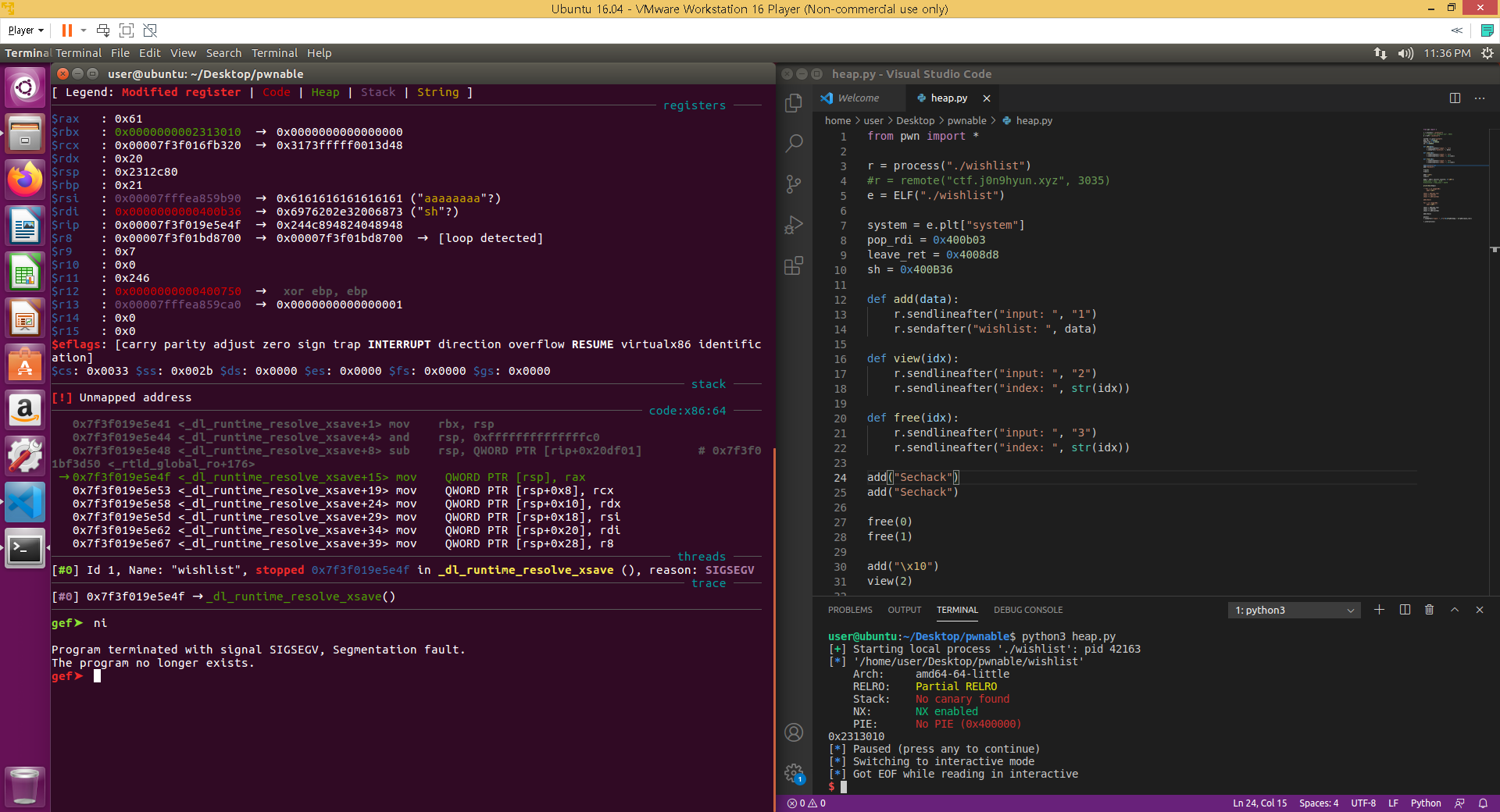This screenshot has width=1500, height=812.
Task: Open Amazon launcher in the dock
Action: [x=25, y=410]
